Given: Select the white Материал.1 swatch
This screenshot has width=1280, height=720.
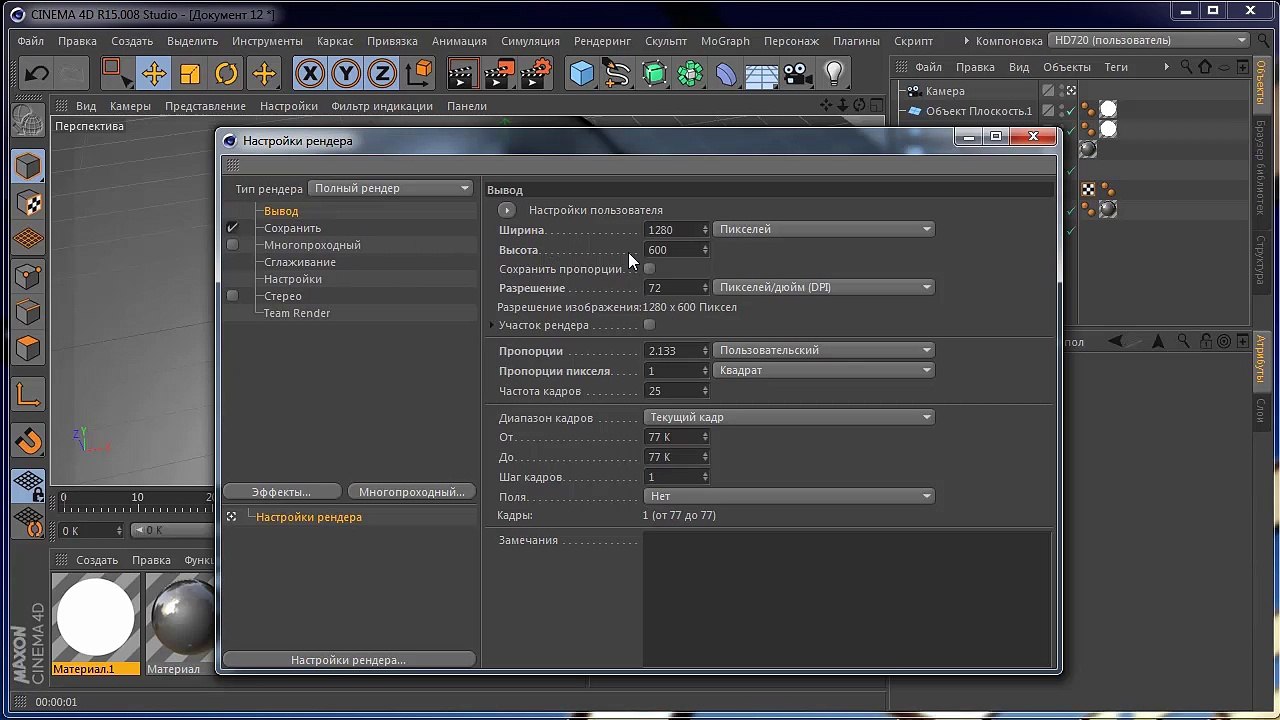Looking at the screenshot, I should click(x=96, y=617).
